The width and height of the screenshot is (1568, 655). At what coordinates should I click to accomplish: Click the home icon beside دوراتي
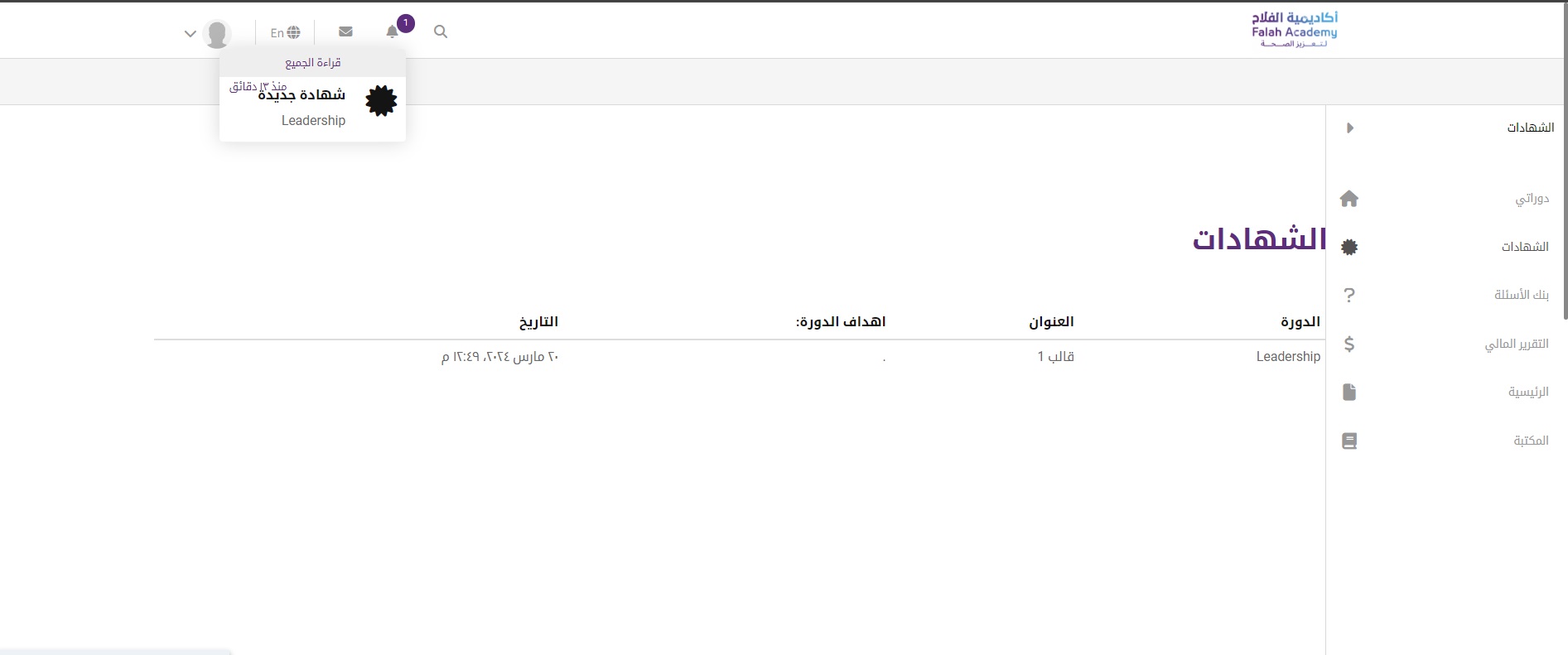click(1348, 199)
